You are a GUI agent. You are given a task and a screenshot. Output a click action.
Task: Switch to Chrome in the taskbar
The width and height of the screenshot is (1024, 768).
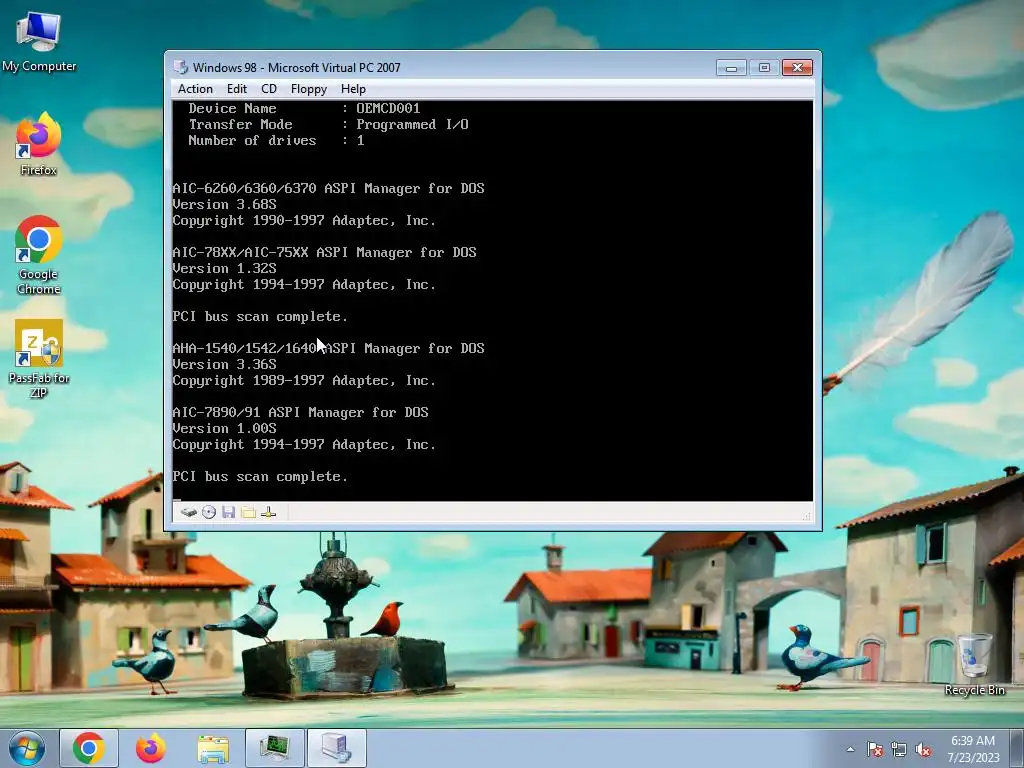point(89,748)
